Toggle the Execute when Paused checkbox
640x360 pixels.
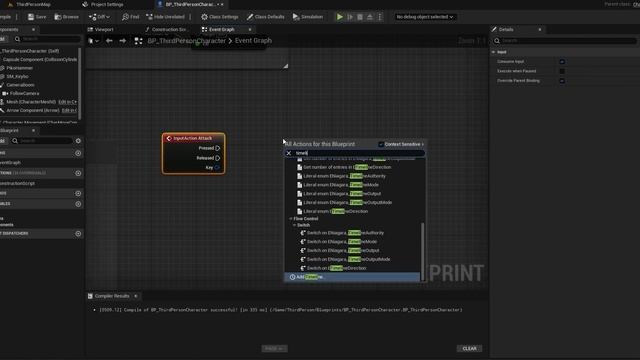[562, 71]
